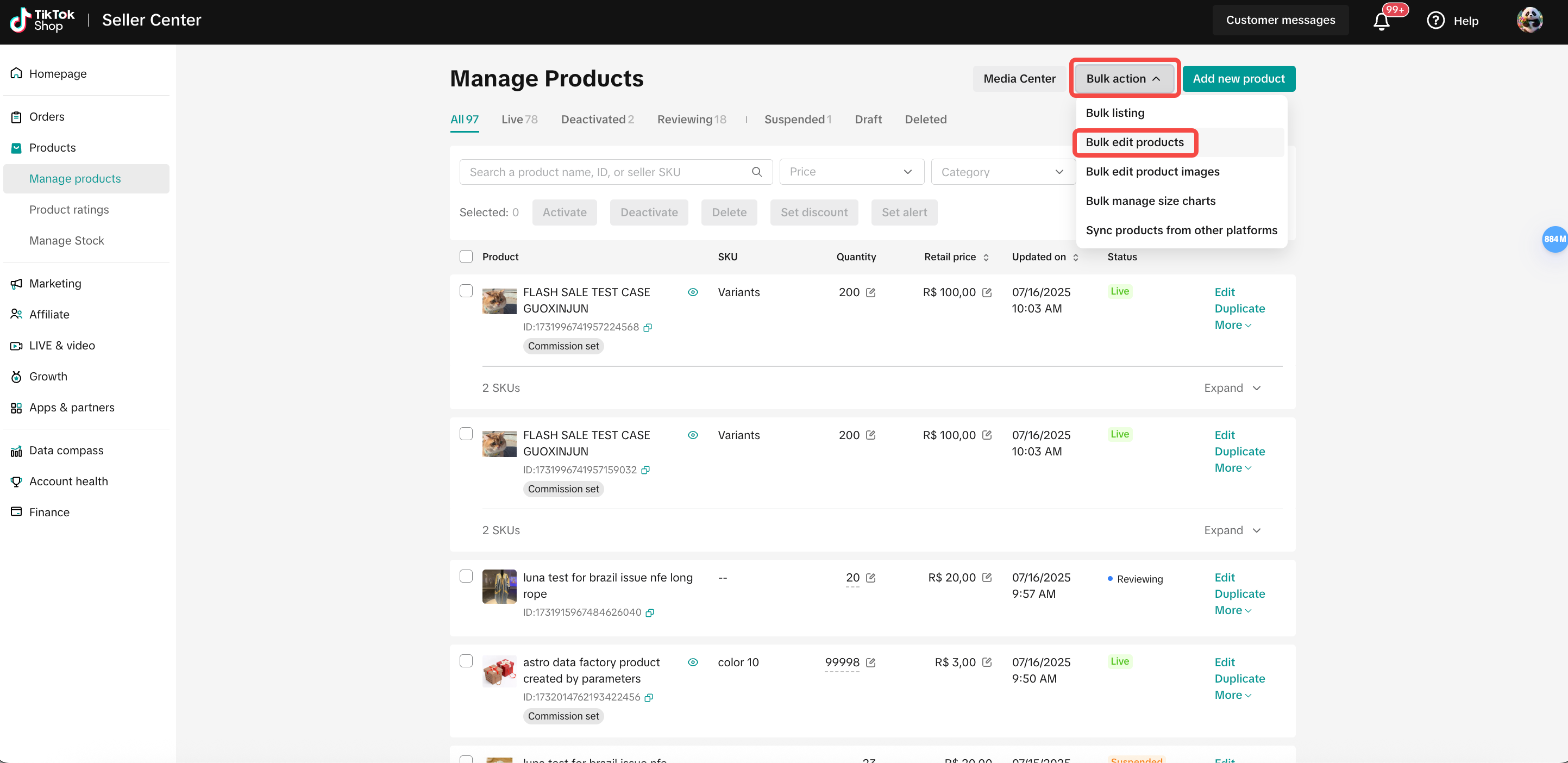Copy ID 1731996741957159032 with copy icon
Screen dimensions: 1568x763
(646, 470)
